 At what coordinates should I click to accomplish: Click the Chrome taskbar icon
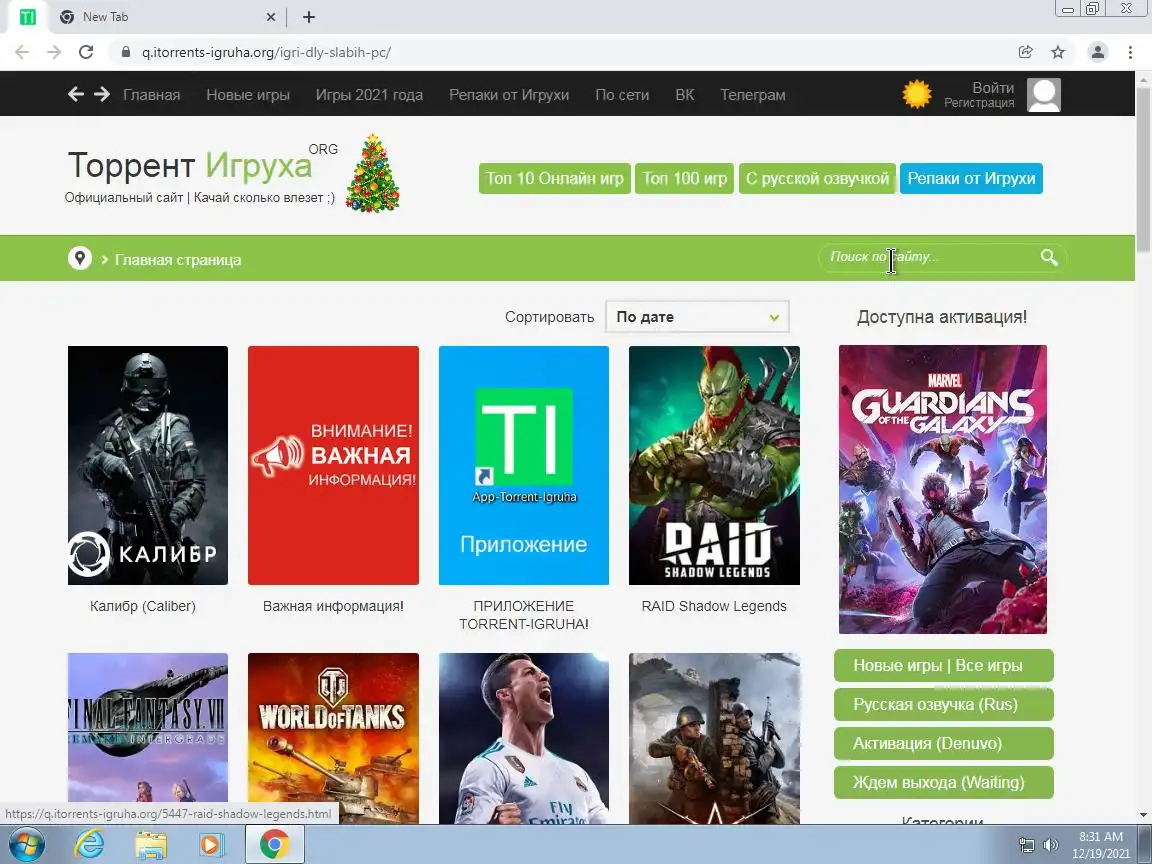pos(273,845)
